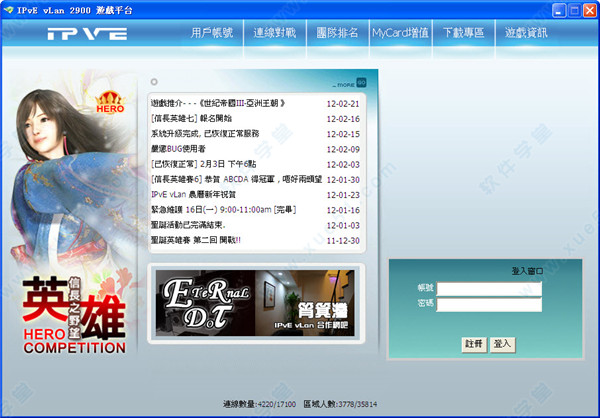
Task: Focus the 密碼 password input field
Action: (x=489, y=305)
